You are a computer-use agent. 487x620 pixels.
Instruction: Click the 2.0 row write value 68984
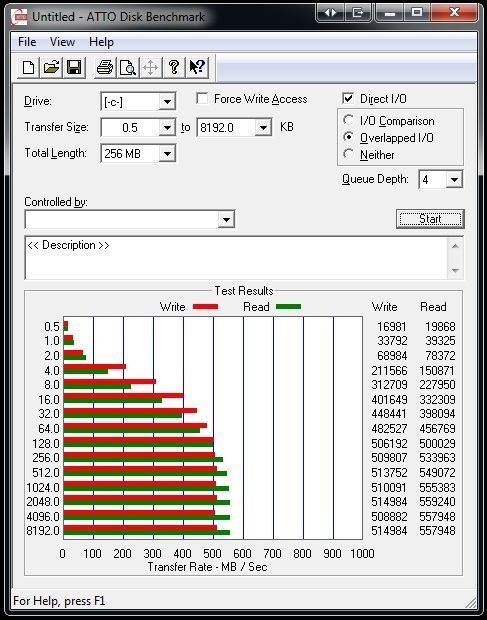click(x=391, y=355)
